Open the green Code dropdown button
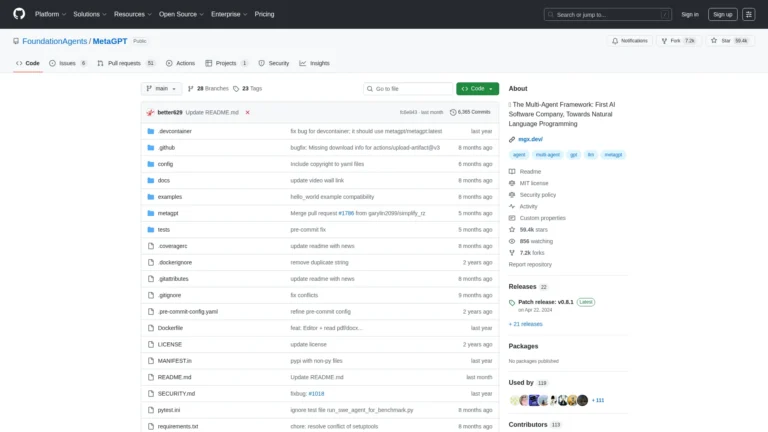The image size is (768, 432). 477,89
